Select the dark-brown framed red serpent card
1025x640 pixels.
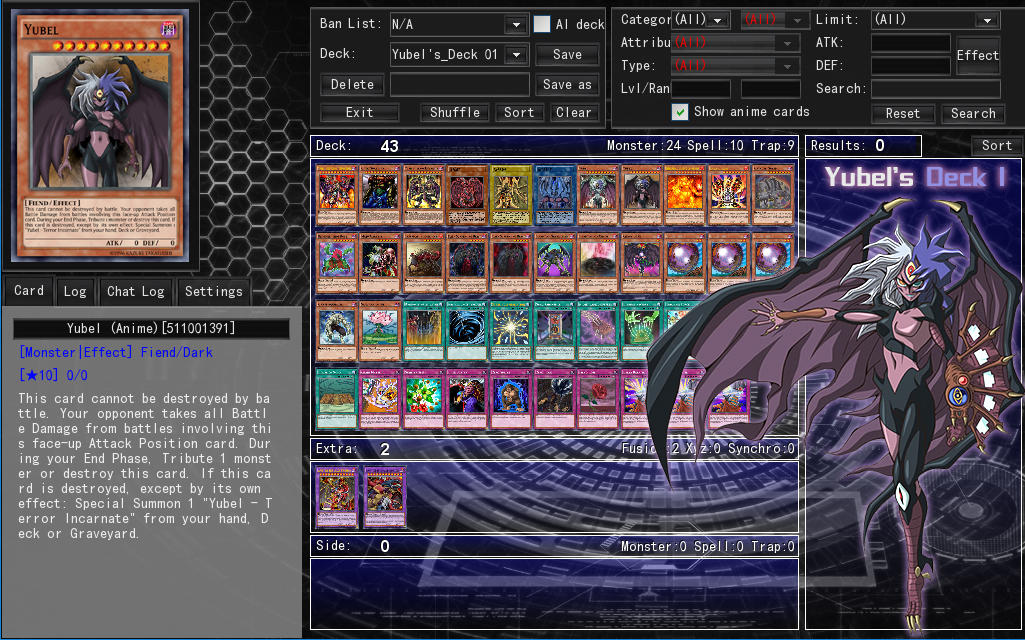click(467, 195)
